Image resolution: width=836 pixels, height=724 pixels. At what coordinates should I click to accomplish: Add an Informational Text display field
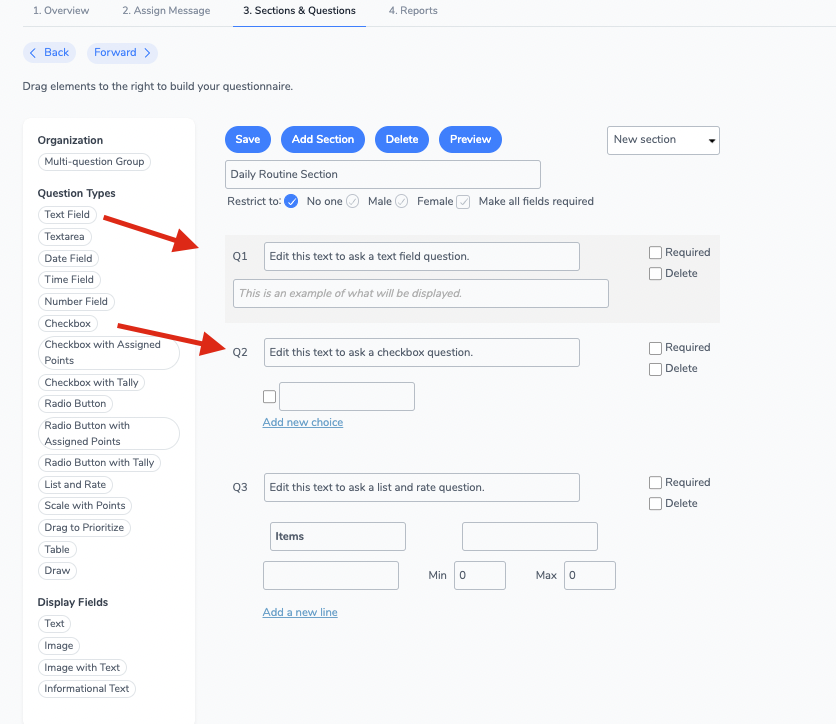[x=86, y=688]
